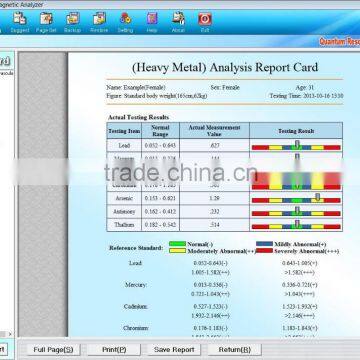Click the 'Normal Range' column header
The height and width of the screenshot is (360, 360).
coord(160,131)
